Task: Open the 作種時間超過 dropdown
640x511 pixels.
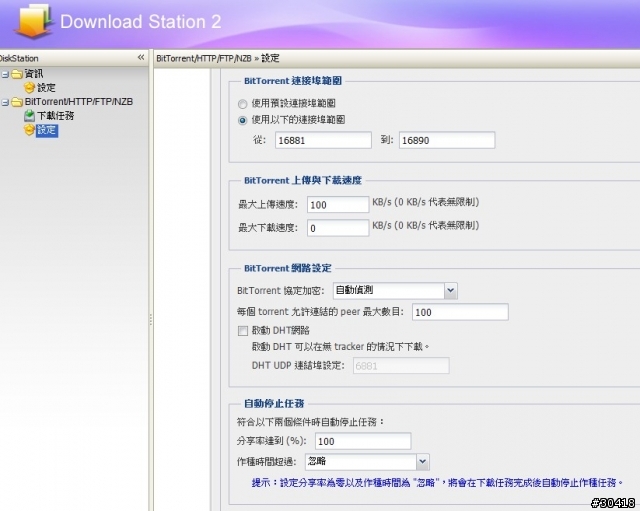Action: tap(422, 462)
